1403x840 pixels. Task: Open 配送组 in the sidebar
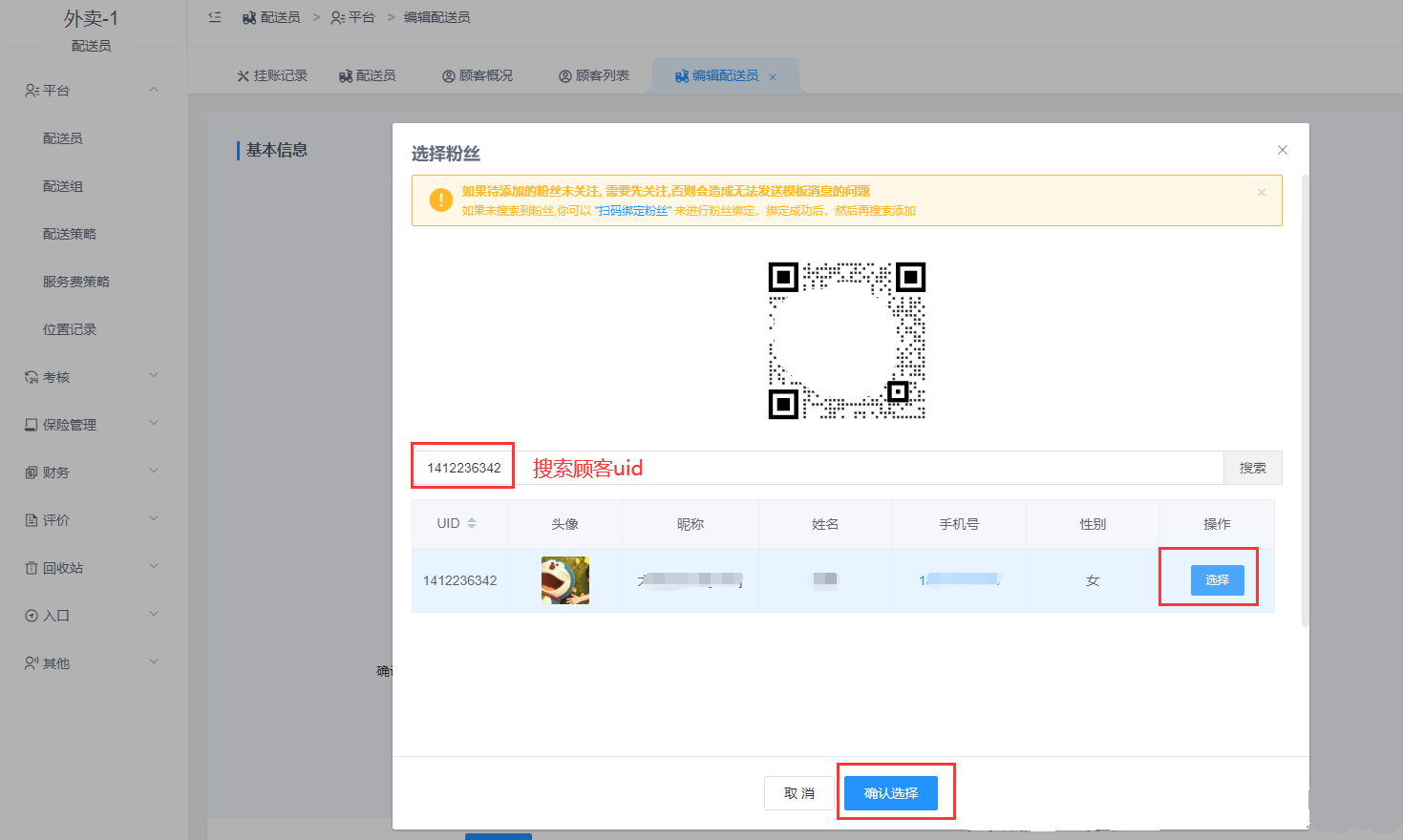pos(63,186)
